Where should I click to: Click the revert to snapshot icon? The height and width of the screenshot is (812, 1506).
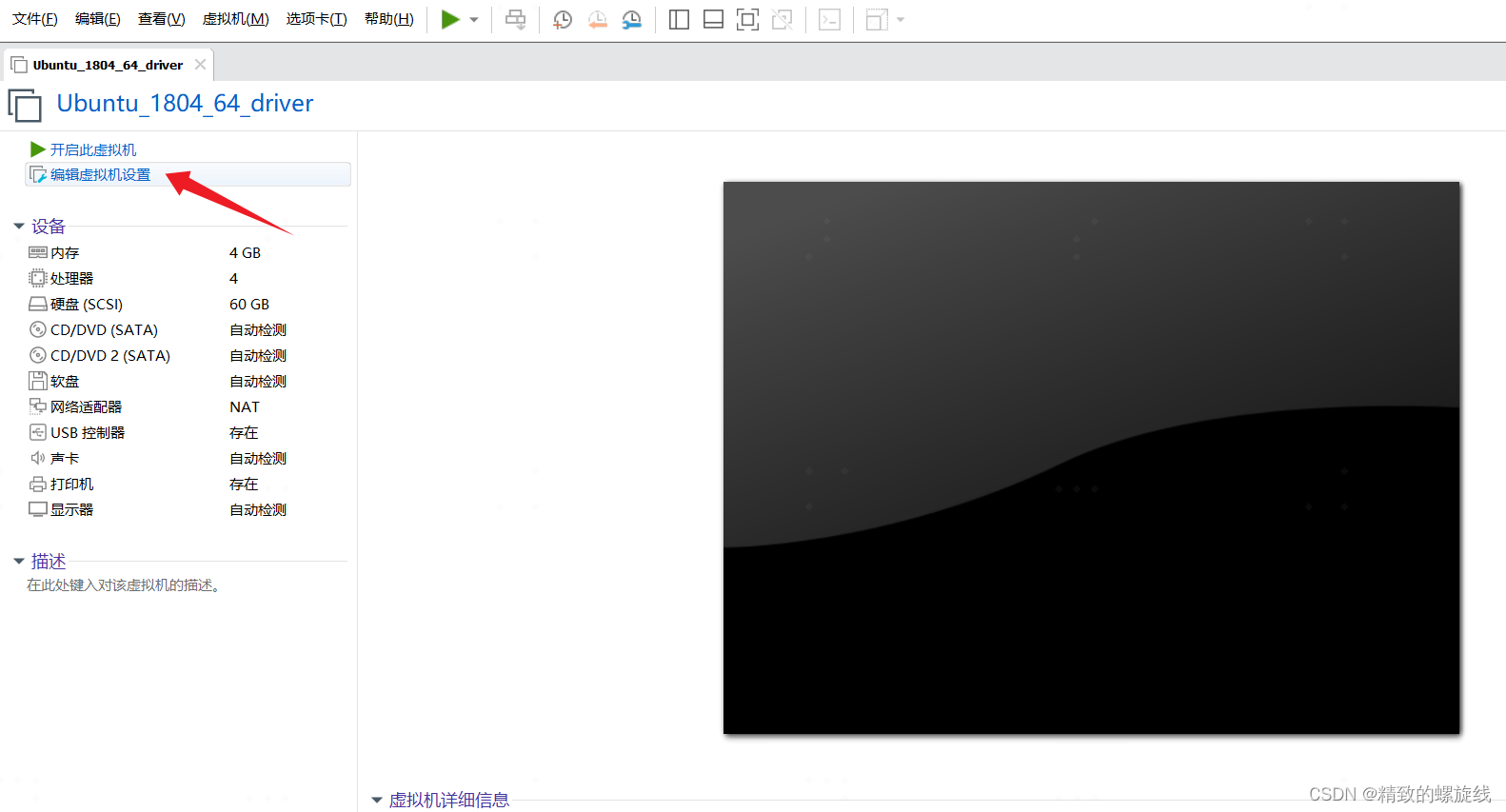(x=597, y=19)
